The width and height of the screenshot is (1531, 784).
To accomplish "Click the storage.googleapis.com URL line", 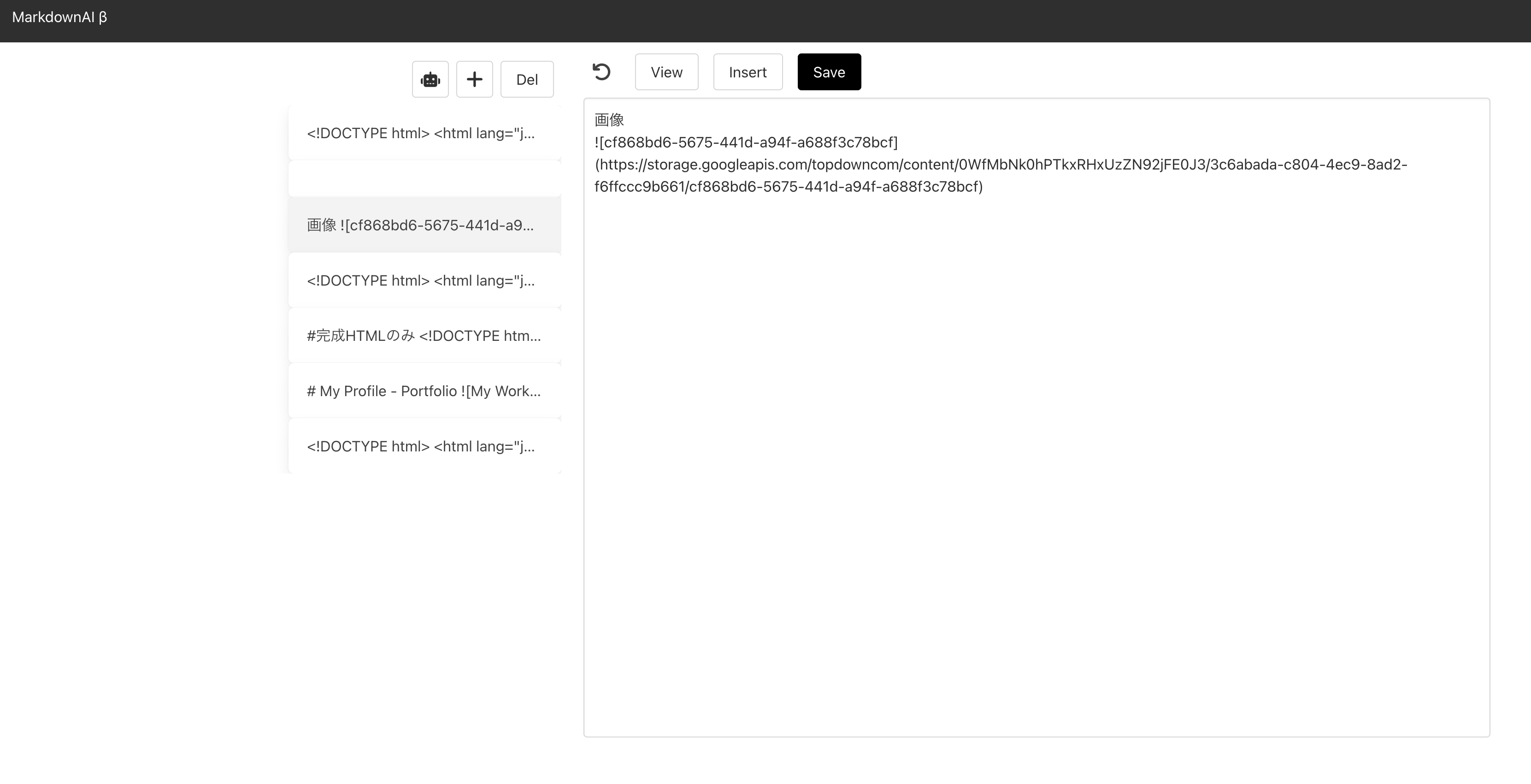I will click(x=1001, y=164).
